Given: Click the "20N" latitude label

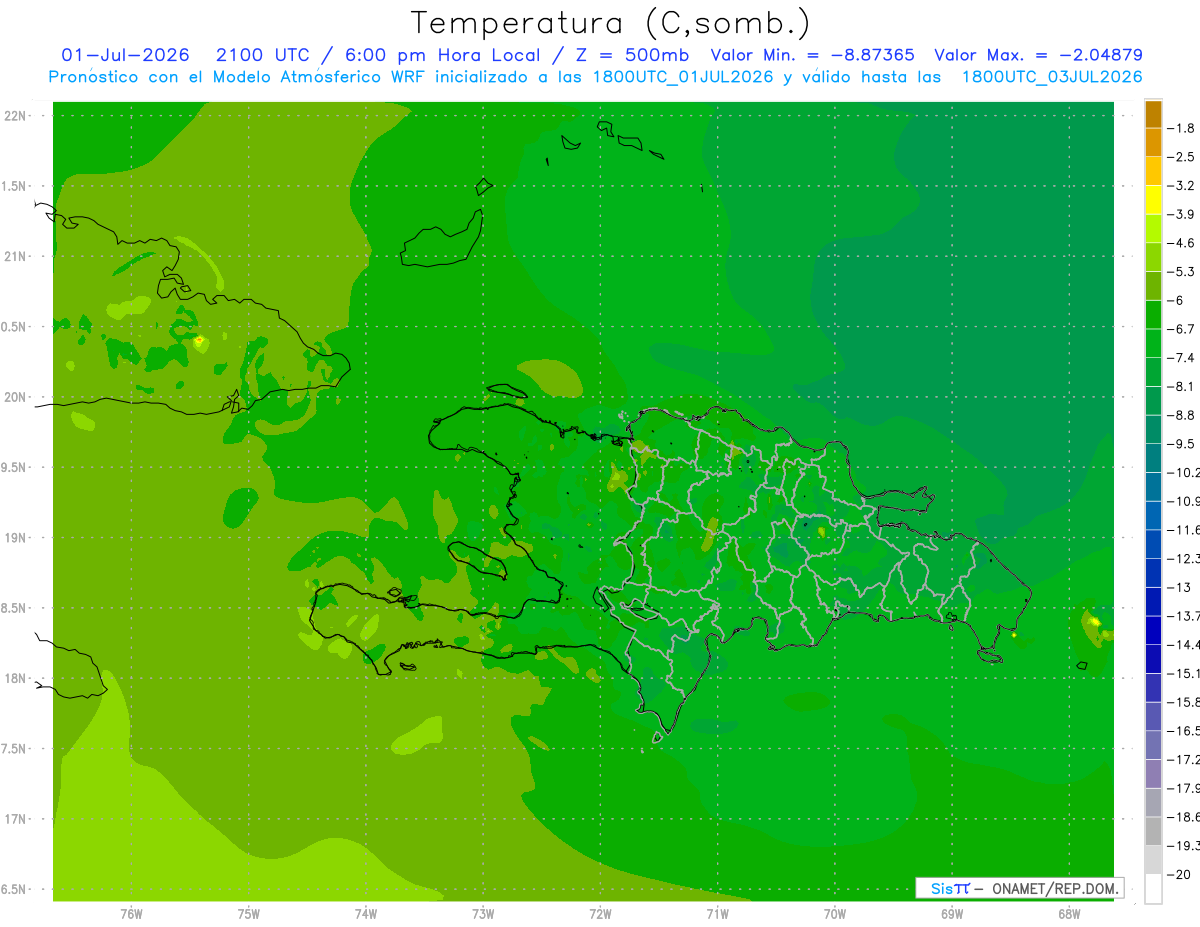Looking at the screenshot, I should coord(14,397).
